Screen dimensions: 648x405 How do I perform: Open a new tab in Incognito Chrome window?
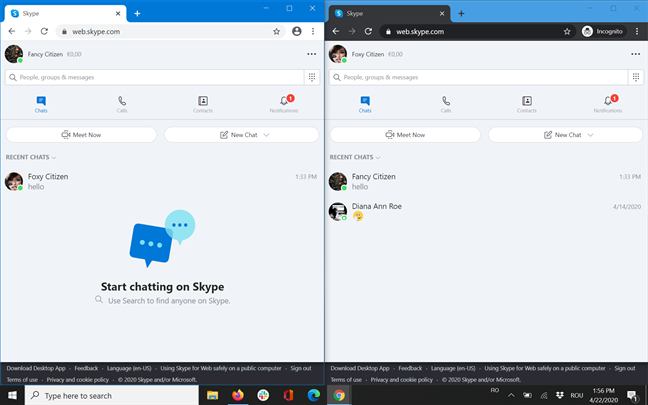461,14
